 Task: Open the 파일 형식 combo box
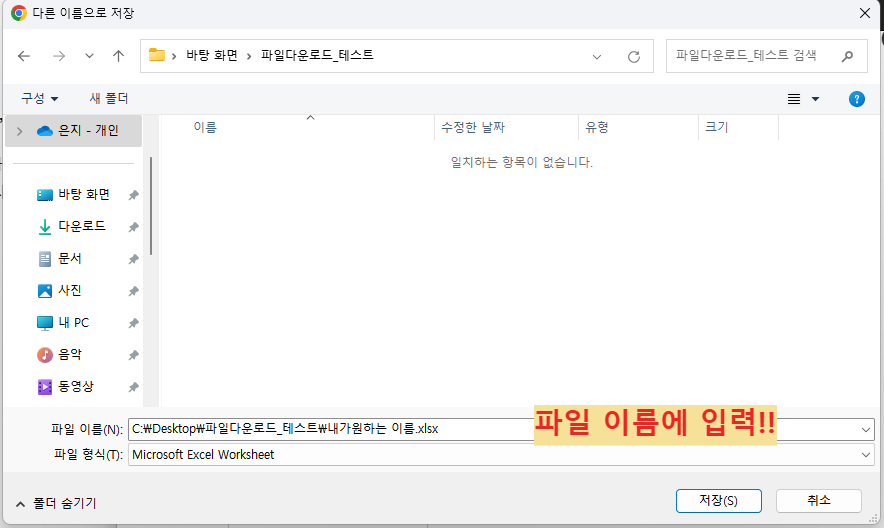501,455
